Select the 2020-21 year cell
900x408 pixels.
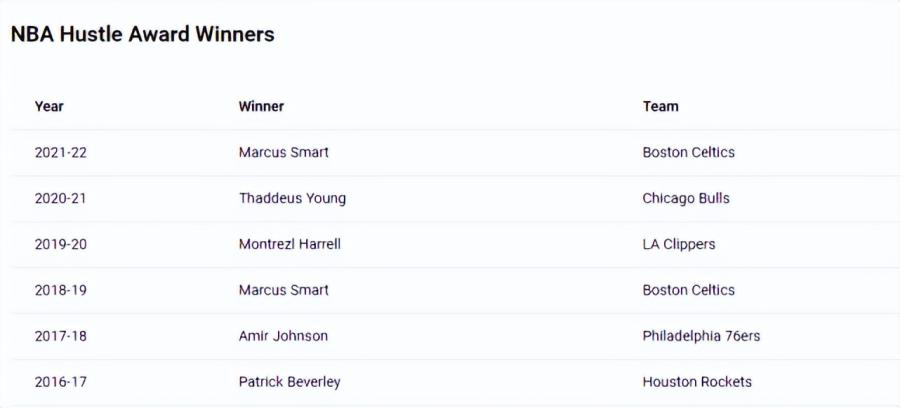point(60,199)
